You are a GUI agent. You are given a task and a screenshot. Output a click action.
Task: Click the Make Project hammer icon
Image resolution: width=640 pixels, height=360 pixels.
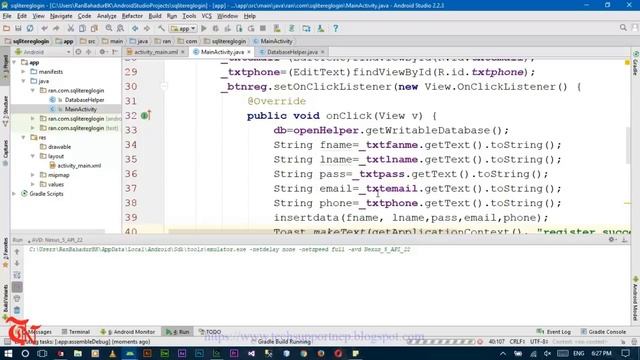(x=161, y=28)
